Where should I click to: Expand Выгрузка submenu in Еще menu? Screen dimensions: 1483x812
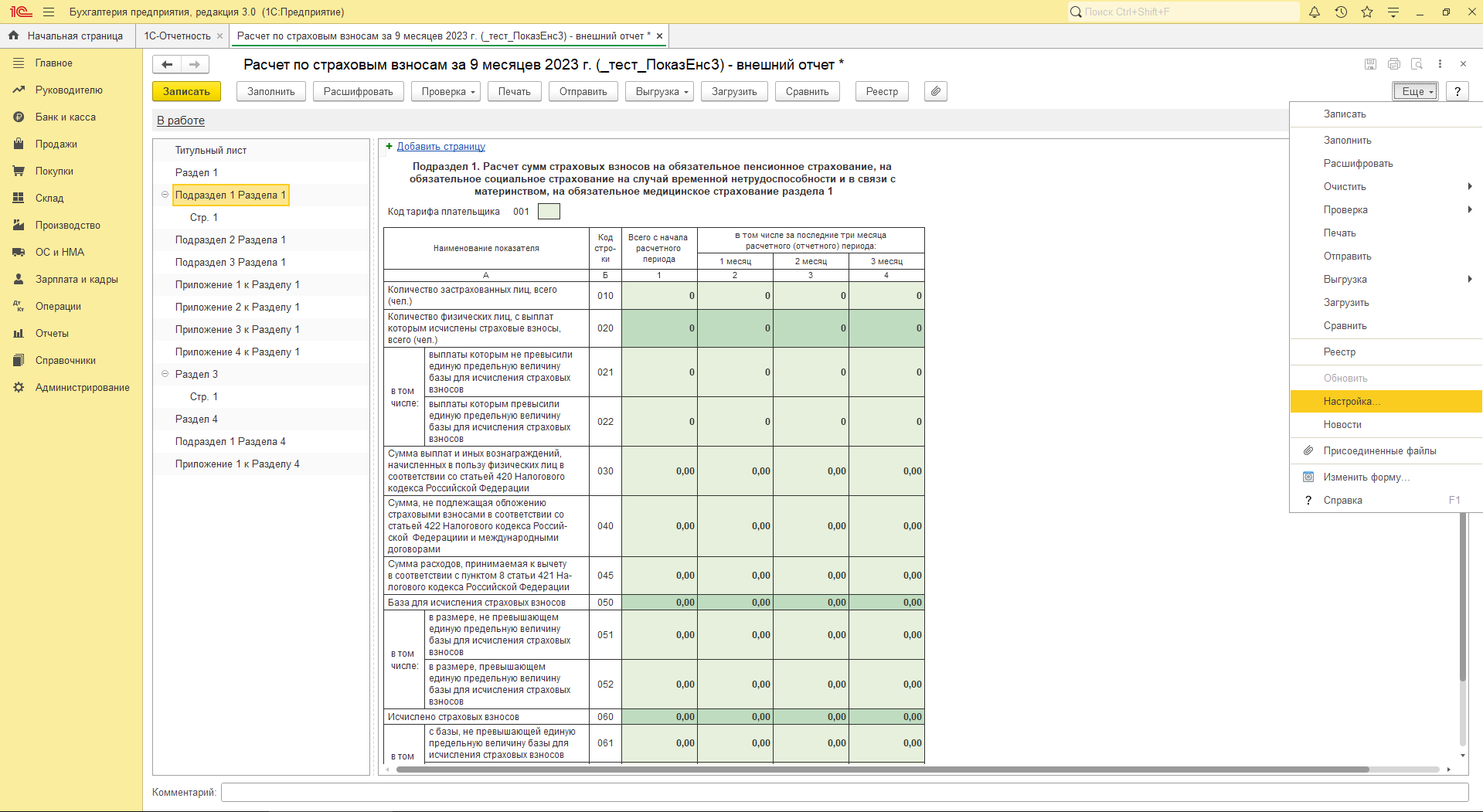pyautogui.click(x=1386, y=280)
